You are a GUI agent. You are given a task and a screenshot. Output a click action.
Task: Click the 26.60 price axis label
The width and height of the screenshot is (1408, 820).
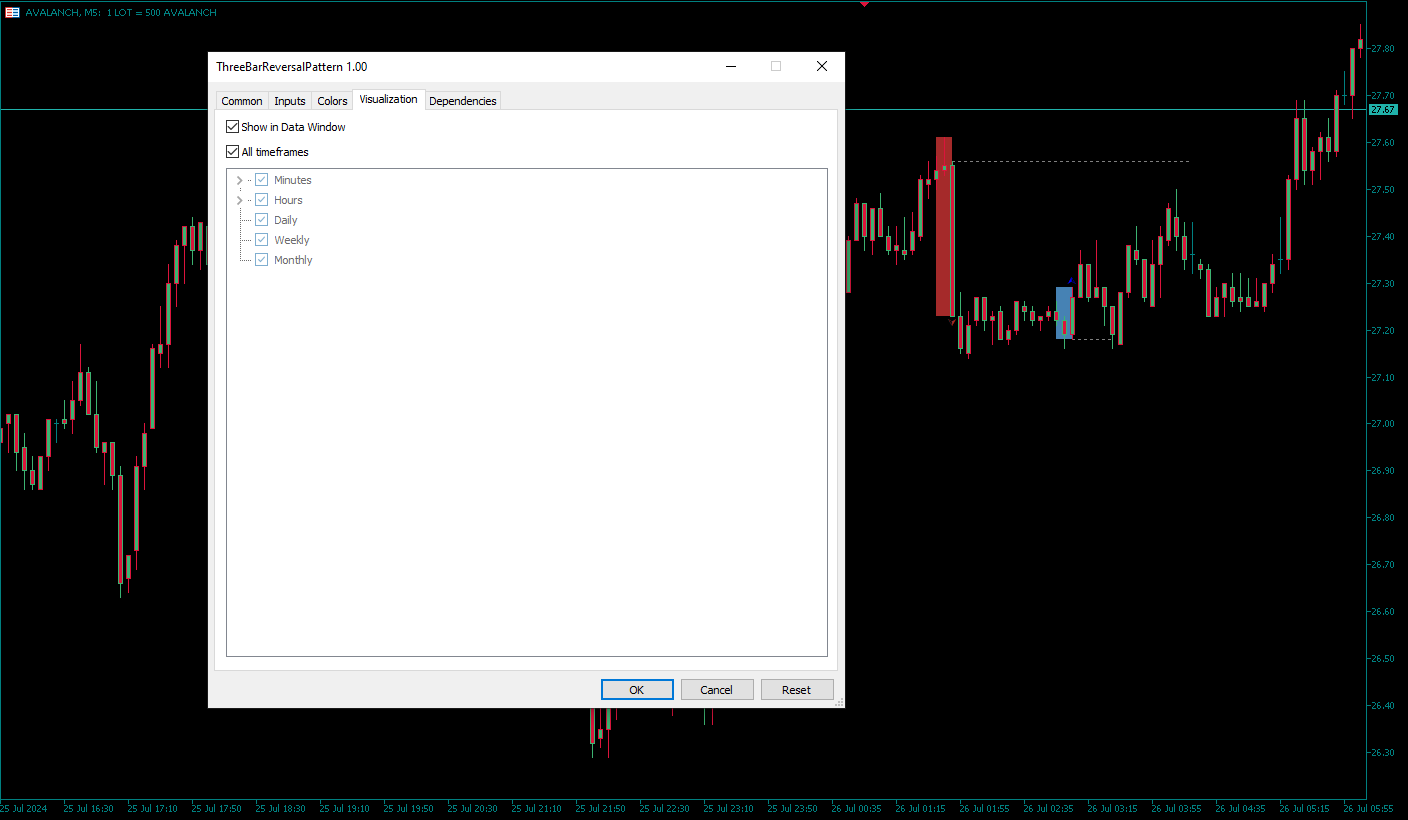click(1383, 612)
